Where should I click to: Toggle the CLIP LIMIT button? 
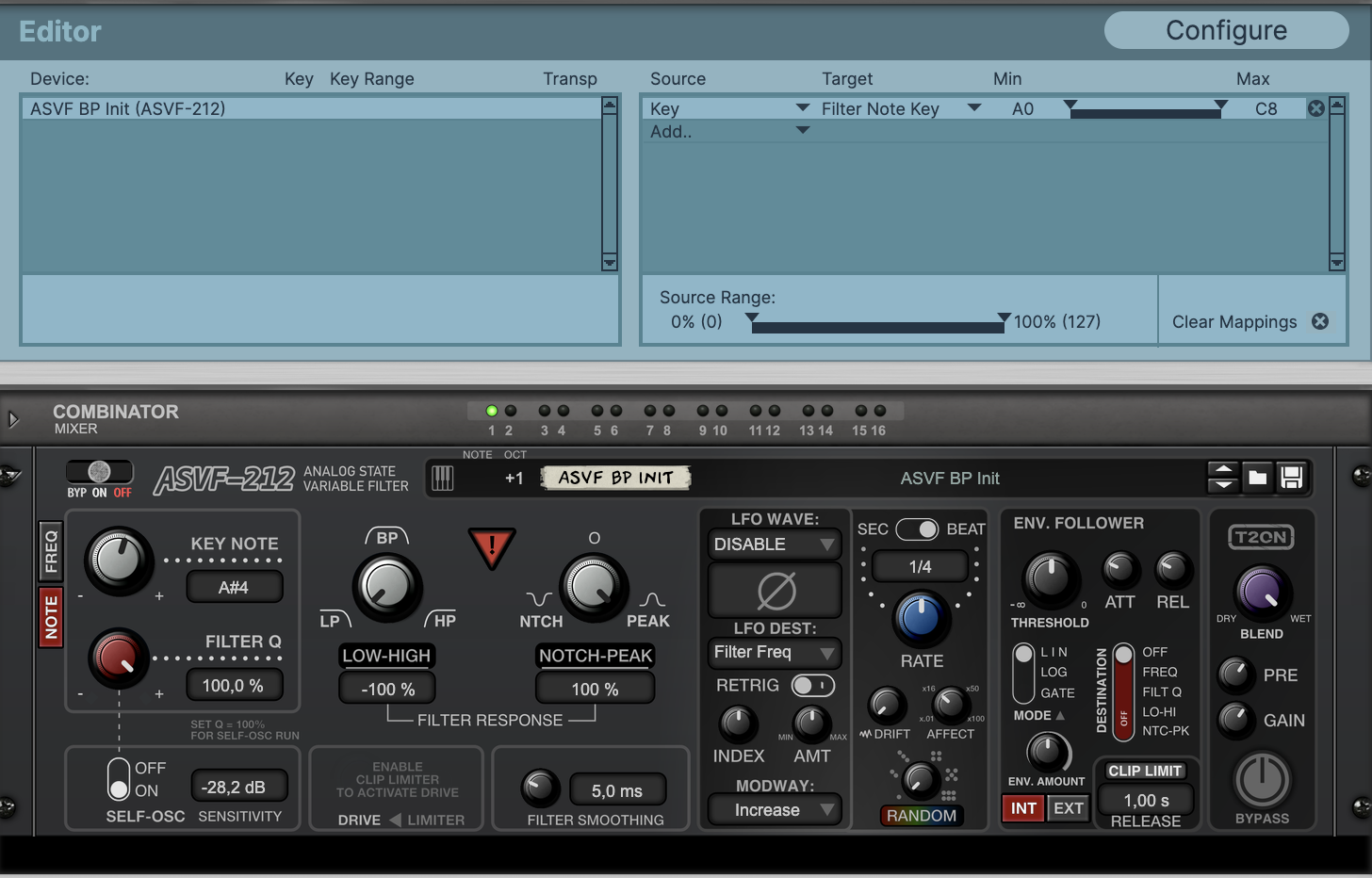tap(1145, 771)
